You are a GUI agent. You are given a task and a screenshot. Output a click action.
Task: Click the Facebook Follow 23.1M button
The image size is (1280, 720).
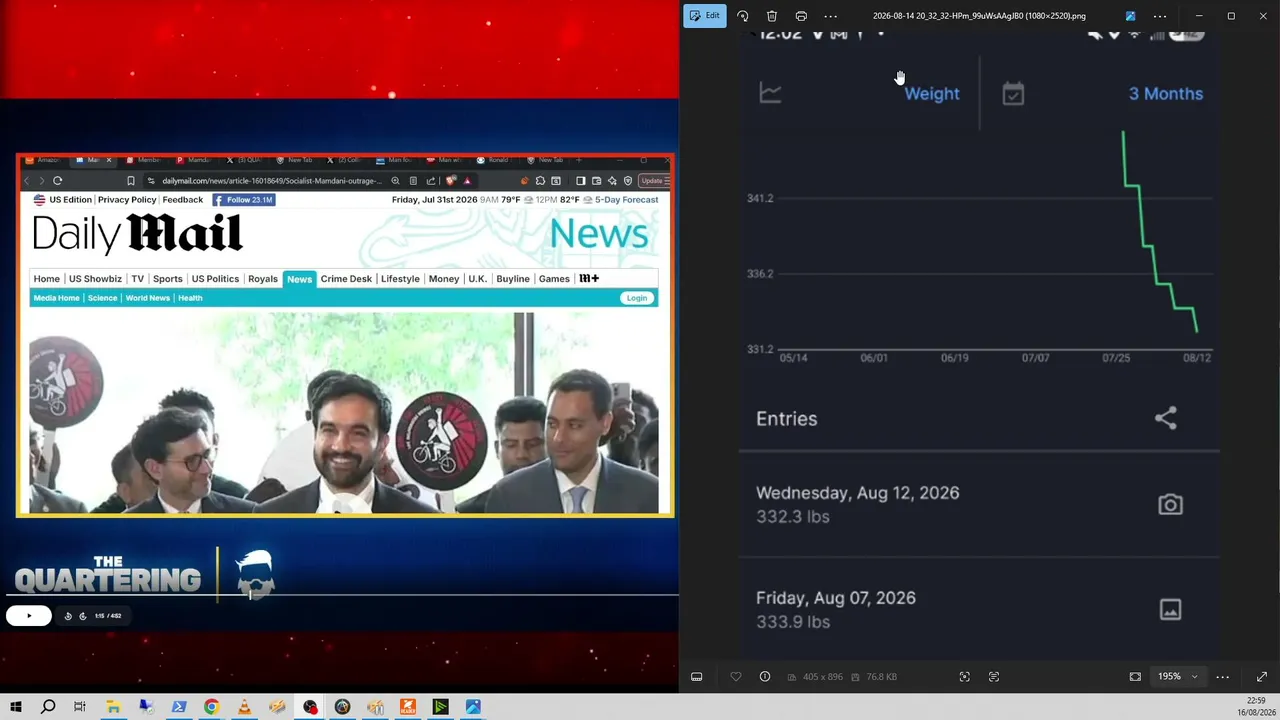[243, 200]
